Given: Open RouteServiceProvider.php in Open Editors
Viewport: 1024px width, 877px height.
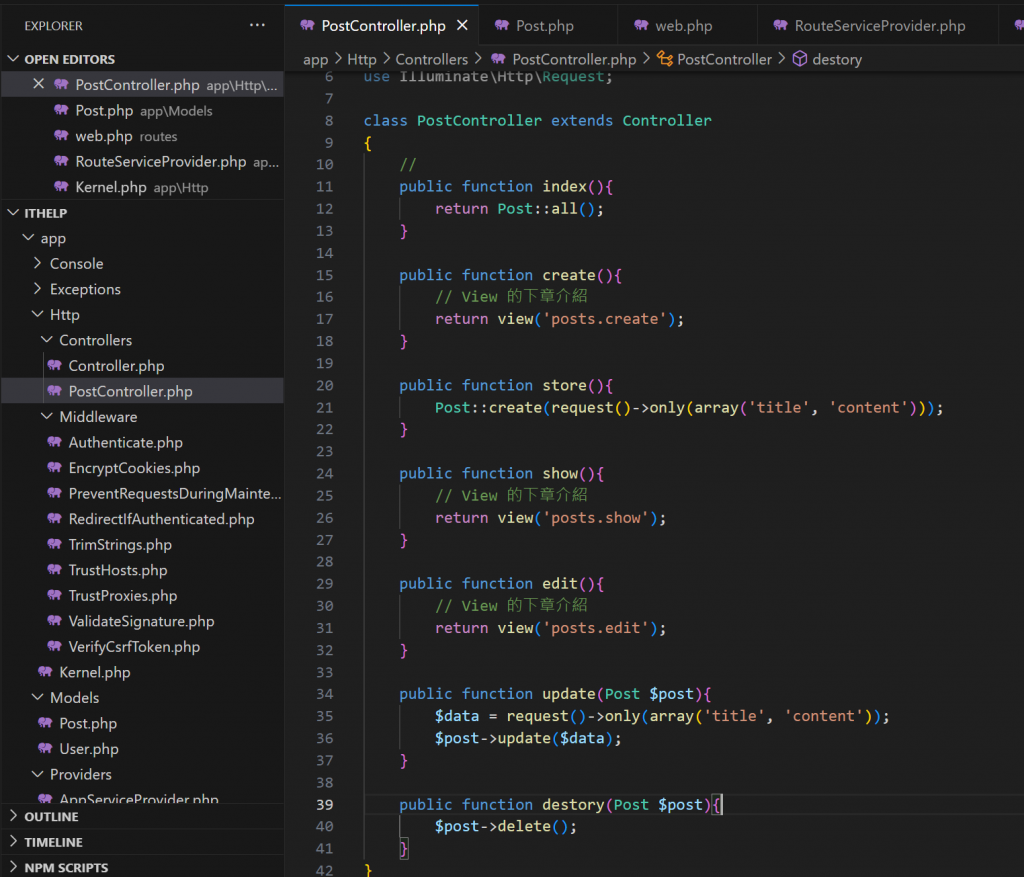Looking at the screenshot, I should click(142, 161).
